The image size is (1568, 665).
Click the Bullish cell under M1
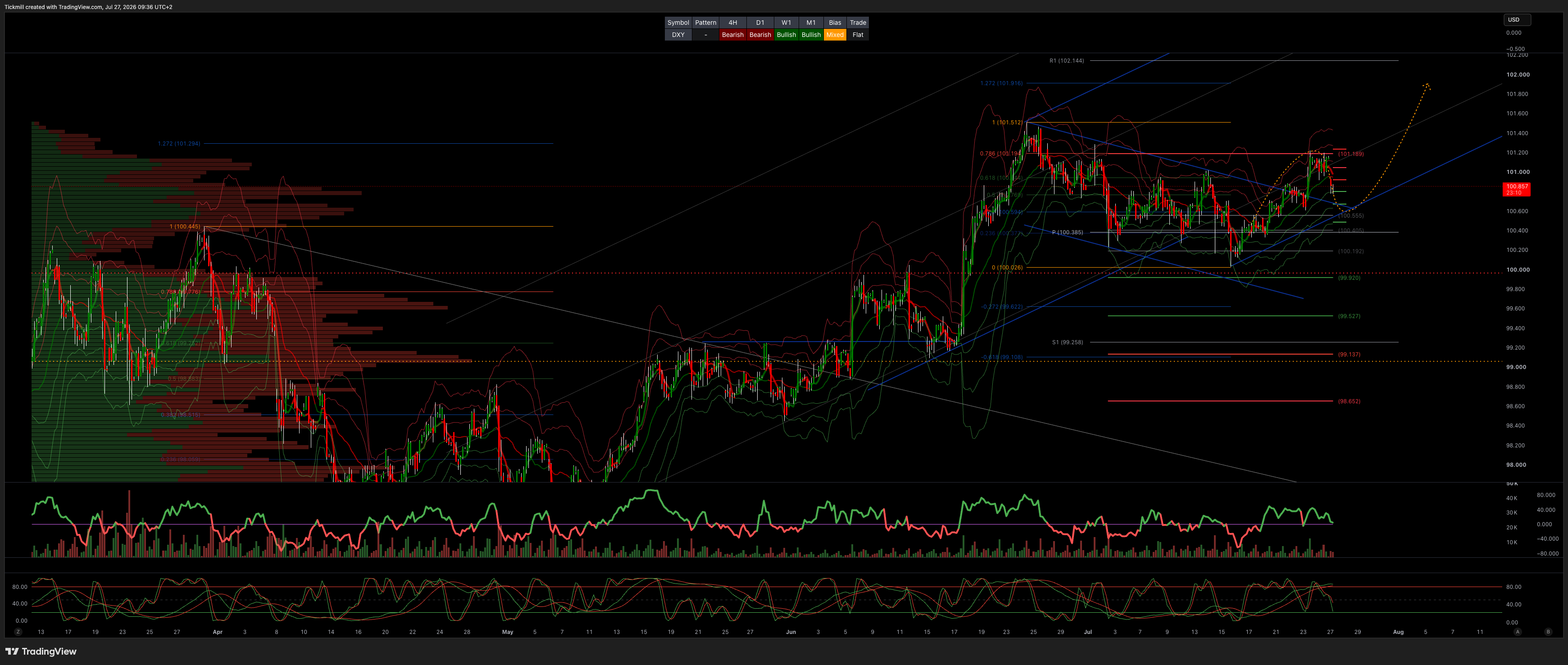click(811, 35)
